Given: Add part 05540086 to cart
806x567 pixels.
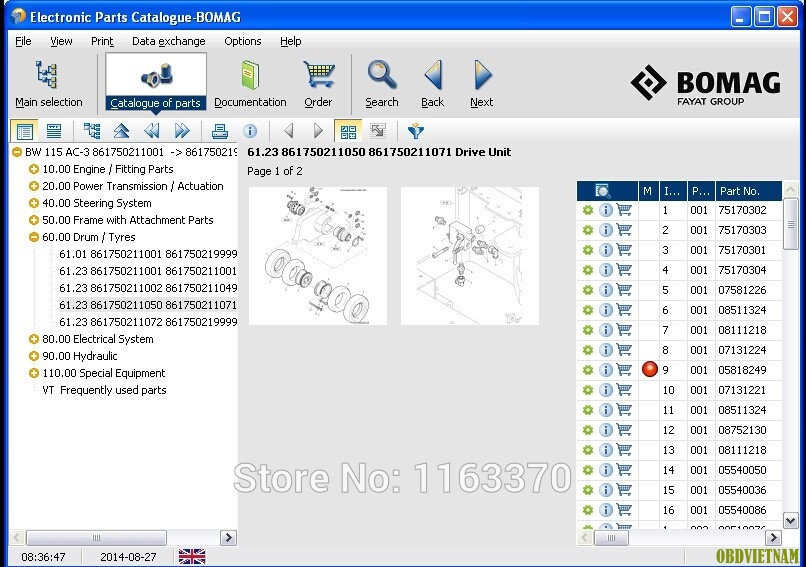Looking at the screenshot, I should [x=624, y=510].
